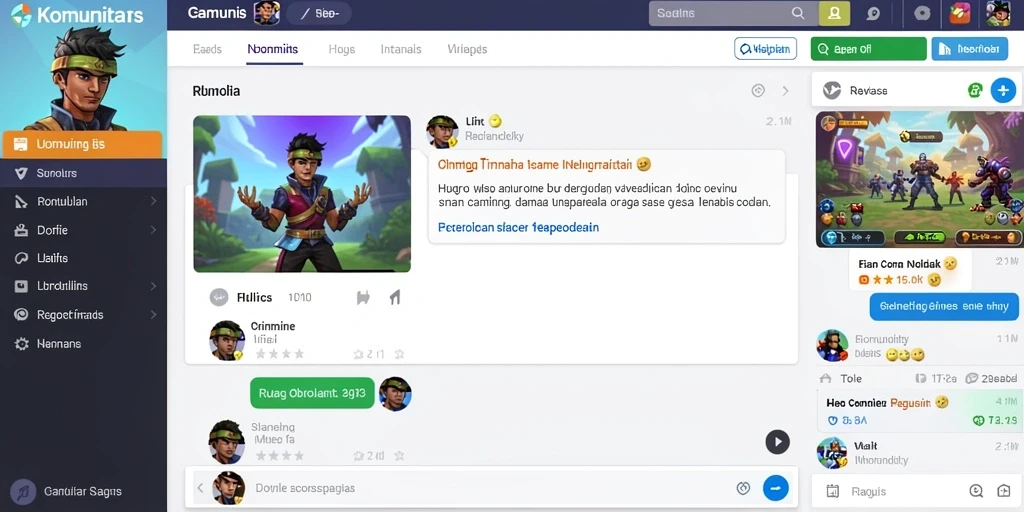Click the emoji icon in message input bar
The image size is (1024, 512).
click(743, 488)
